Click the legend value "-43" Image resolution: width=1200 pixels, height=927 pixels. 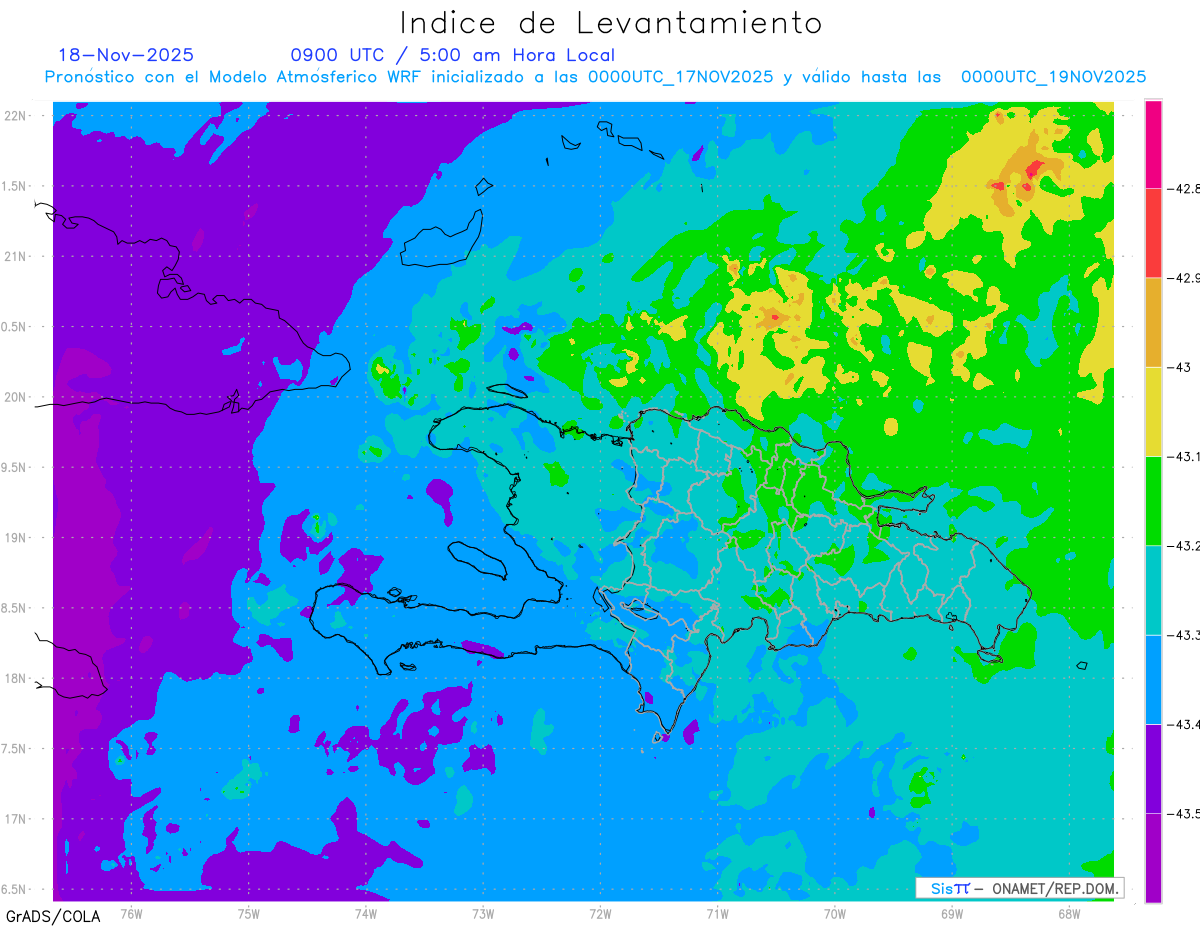point(1179,367)
